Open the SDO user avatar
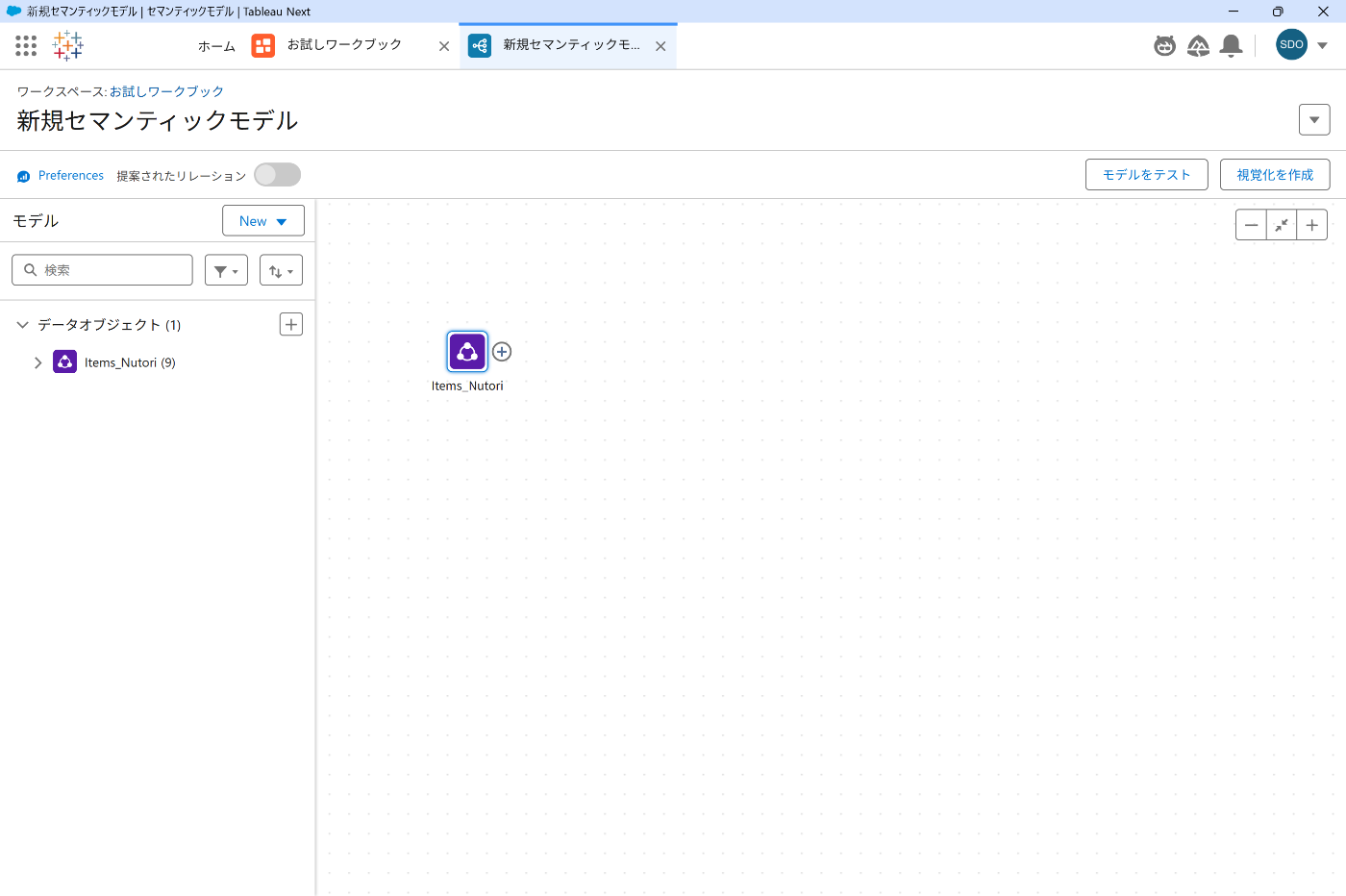 [x=1291, y=44]
